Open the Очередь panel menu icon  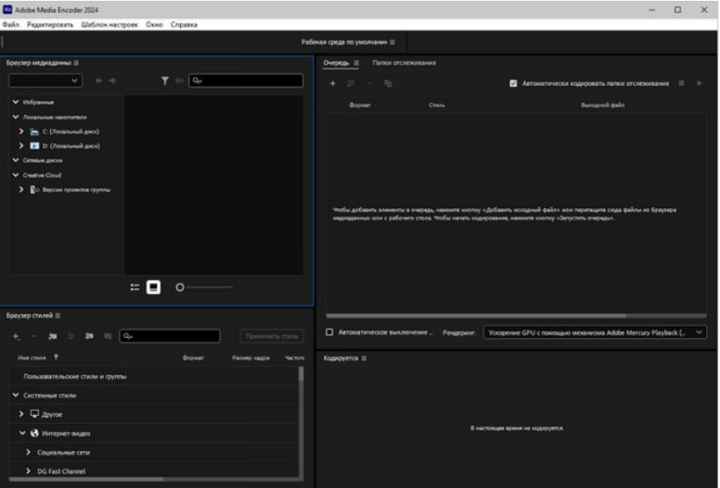point(355,62)
